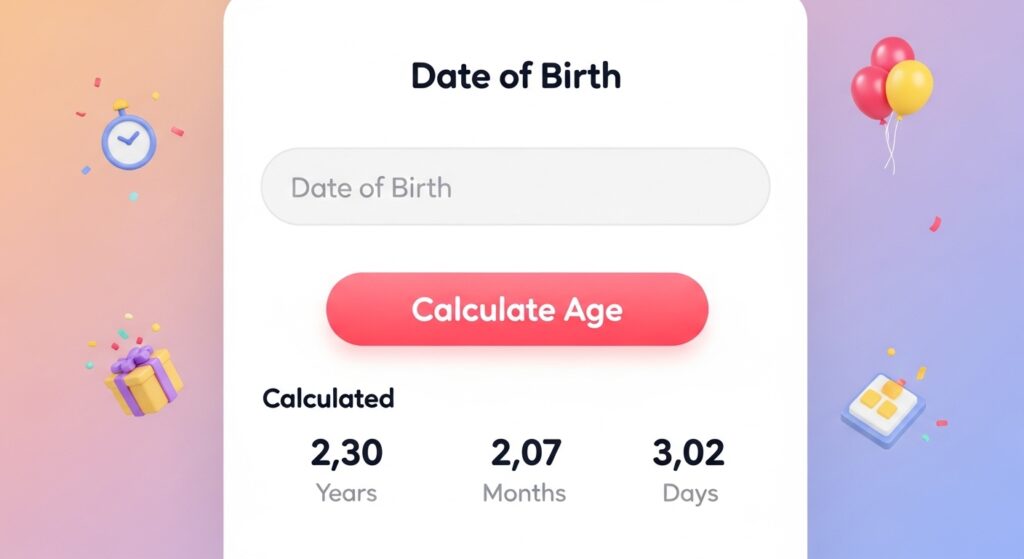The height and width of the screenshot is (559, 1024).
Task: Click the blue calendar tile icon
Action: point(882,407)
